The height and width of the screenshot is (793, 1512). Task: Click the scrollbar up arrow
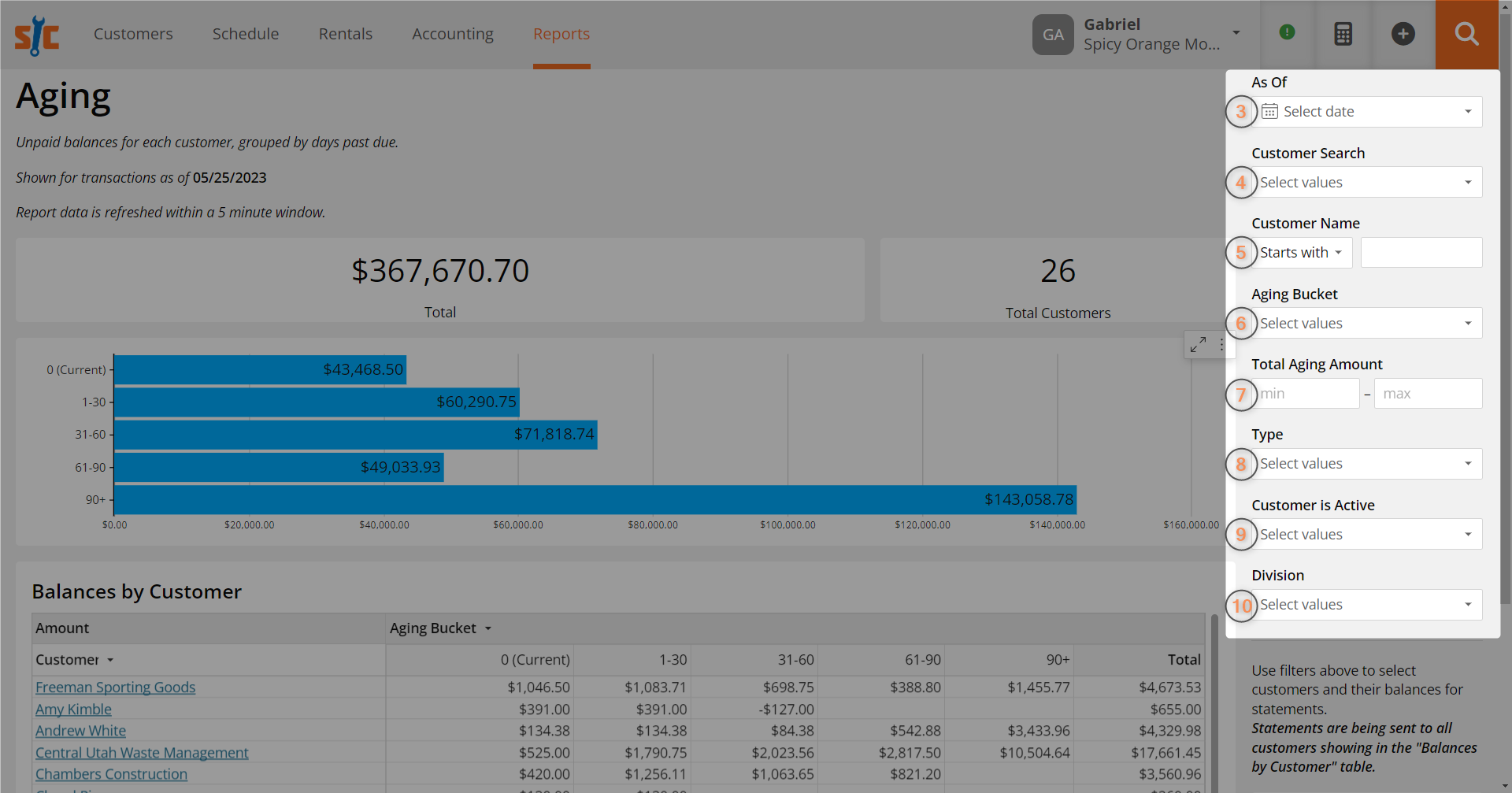coord(1506,6)
